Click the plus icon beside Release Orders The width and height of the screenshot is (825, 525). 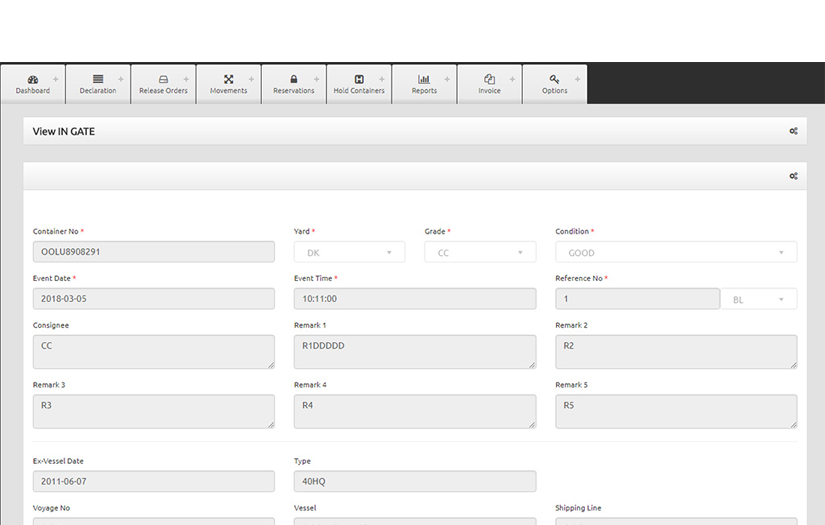(186, 79)
